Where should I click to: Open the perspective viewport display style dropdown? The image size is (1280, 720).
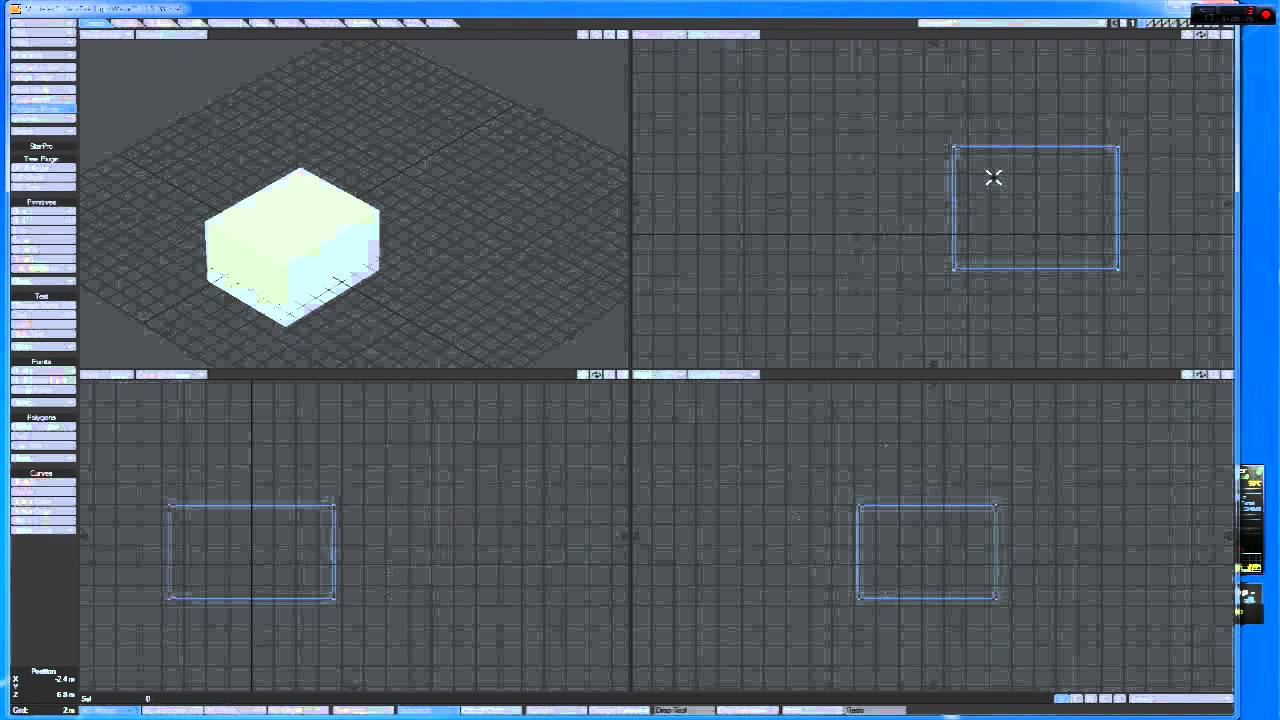pyautogui.click(x=171, y=34)
